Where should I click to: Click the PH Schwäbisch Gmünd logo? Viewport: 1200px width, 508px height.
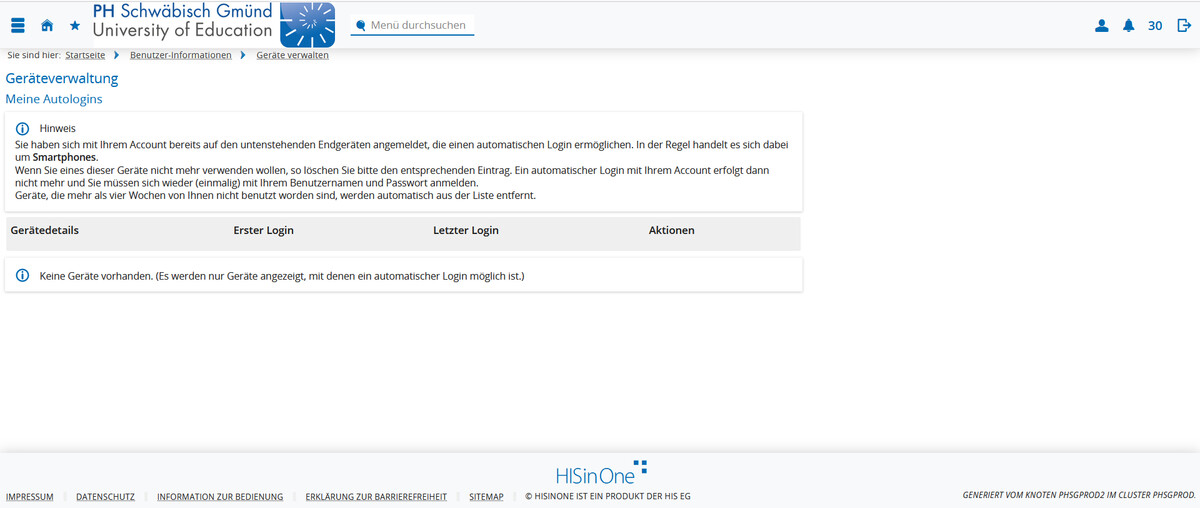[x=213, y=24]
